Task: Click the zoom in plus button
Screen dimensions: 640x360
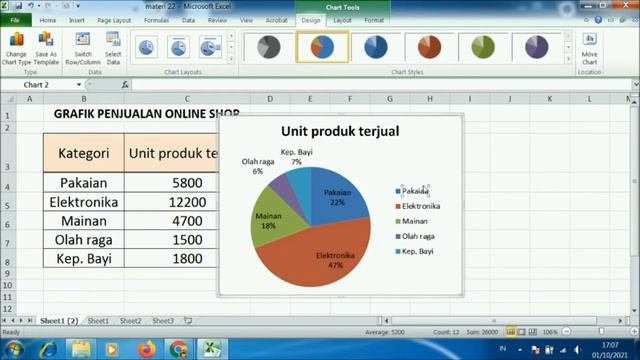Action: (x=635, y=332)
